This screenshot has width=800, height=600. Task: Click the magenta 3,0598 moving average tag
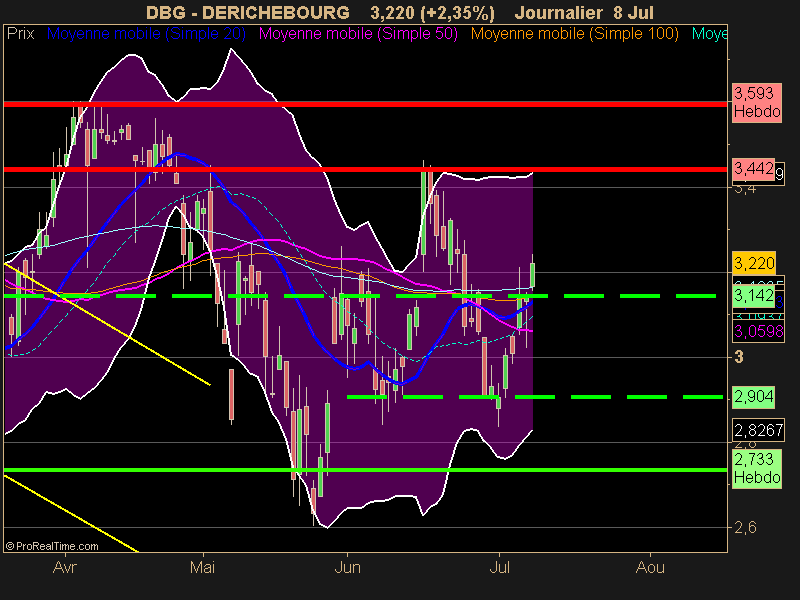[x=758, y=332]
